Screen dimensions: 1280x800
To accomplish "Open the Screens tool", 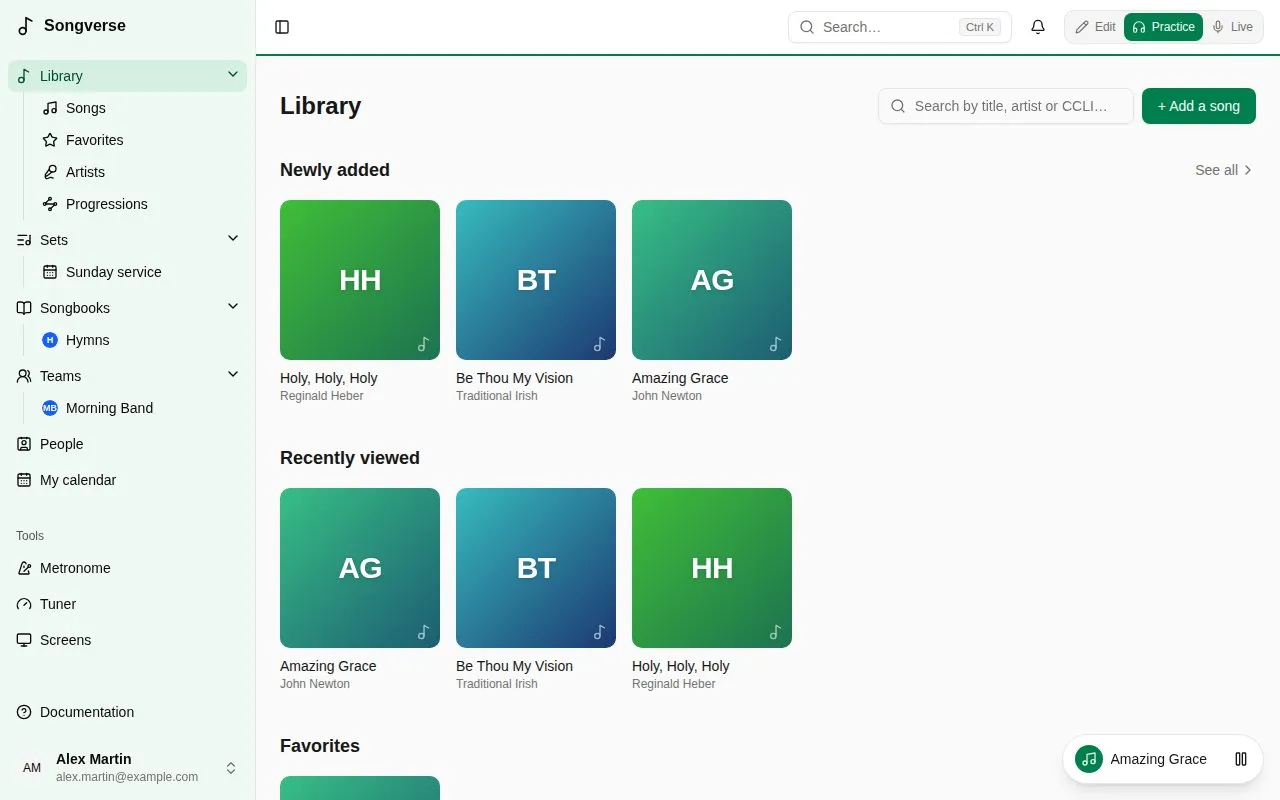I will [127, 640].
